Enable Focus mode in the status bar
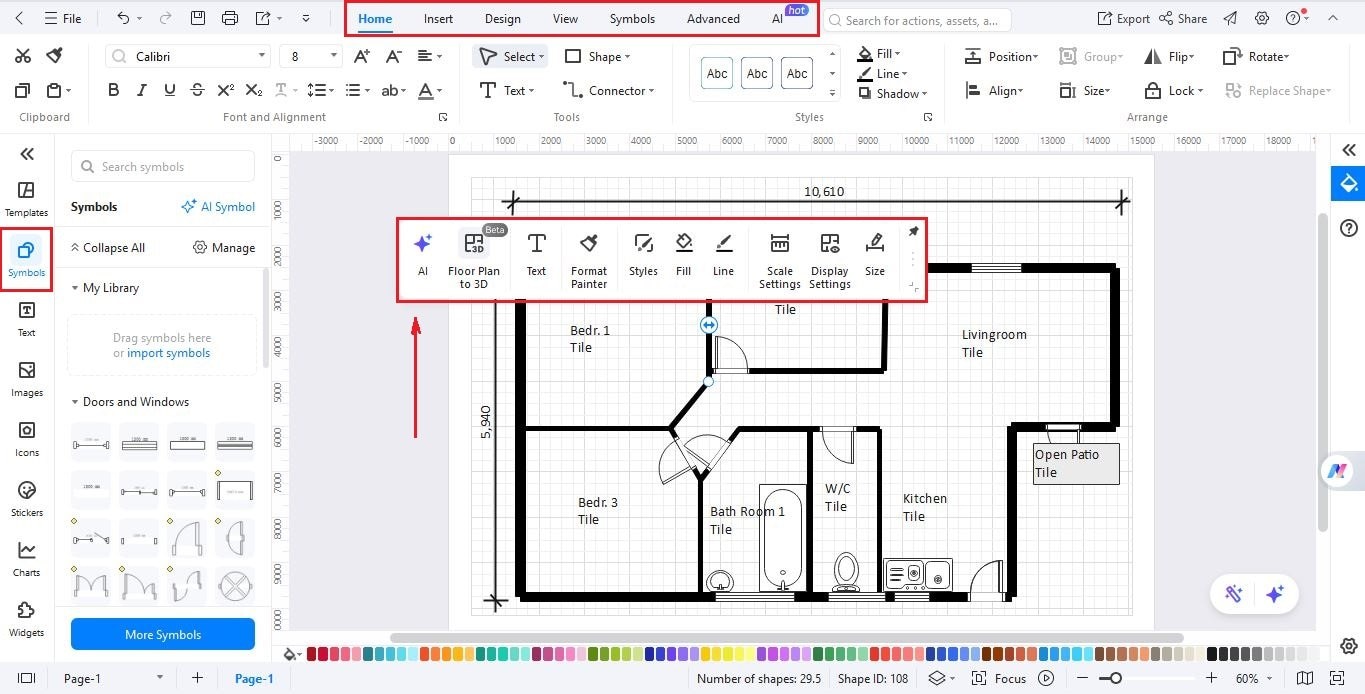This screenshot has height=694, width=1365. pyautogui.click(x=1010, y=678)
